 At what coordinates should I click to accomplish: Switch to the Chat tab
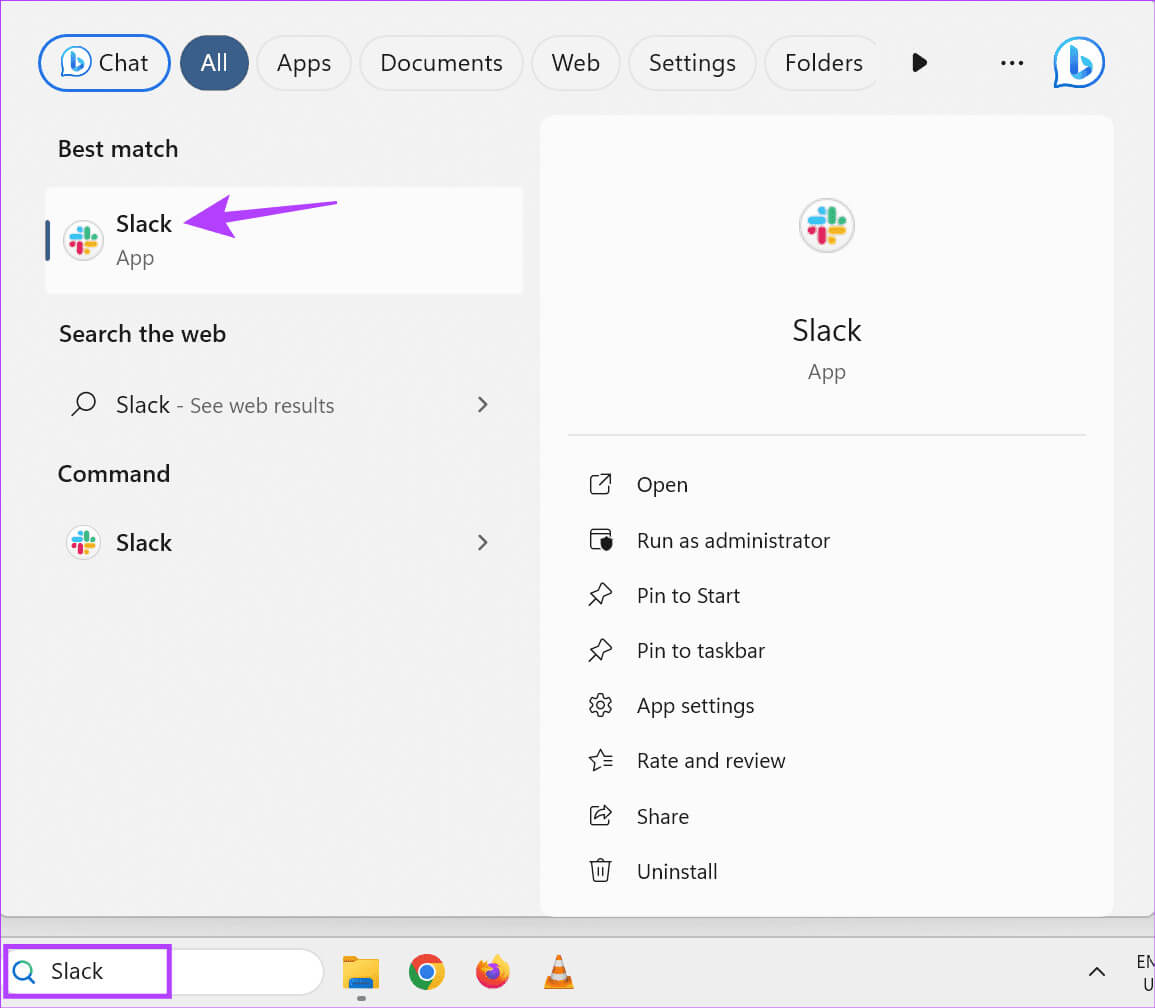105,63
